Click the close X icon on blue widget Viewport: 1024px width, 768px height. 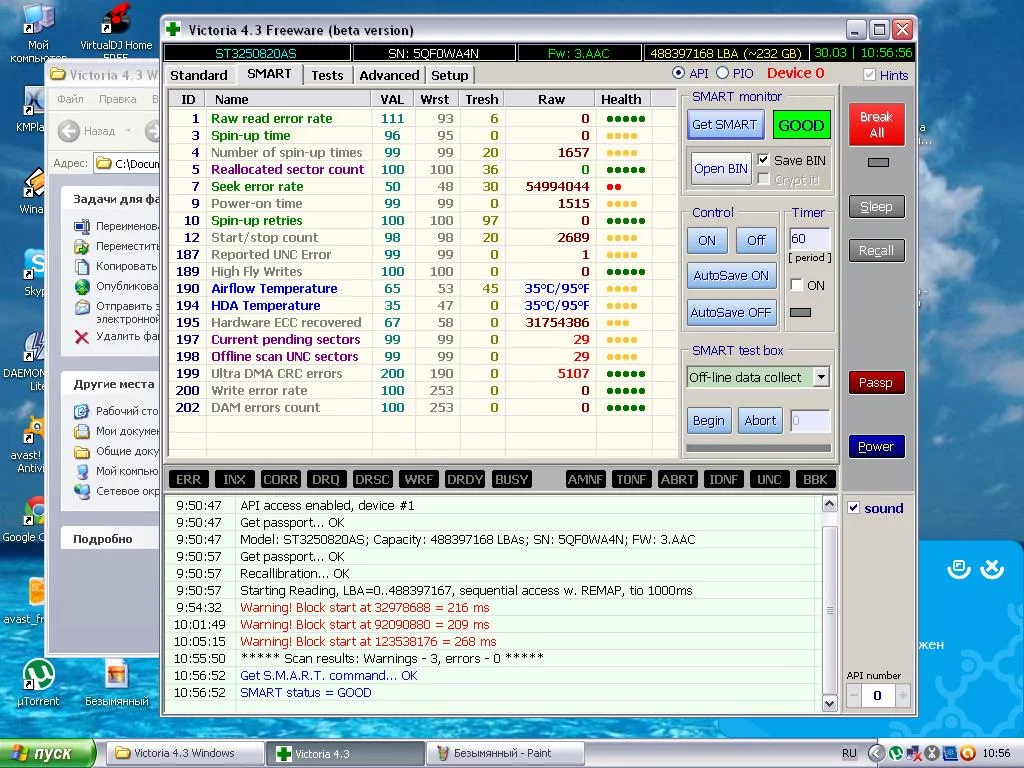tap(992, 568)
